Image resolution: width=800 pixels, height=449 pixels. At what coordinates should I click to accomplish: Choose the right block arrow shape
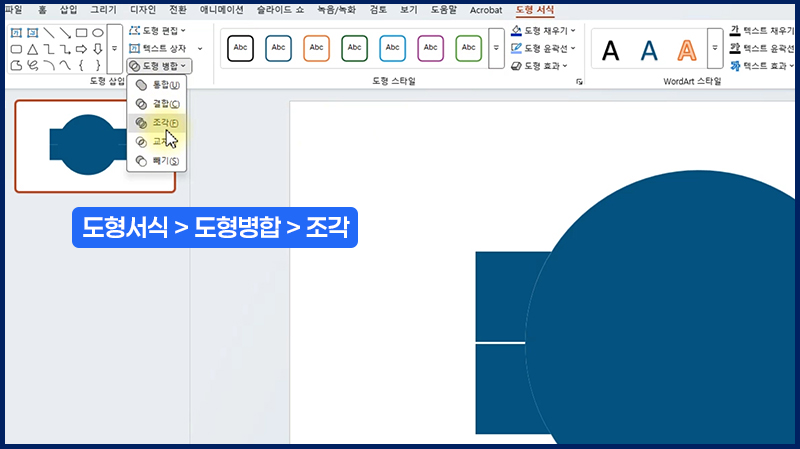pos(82,49)
